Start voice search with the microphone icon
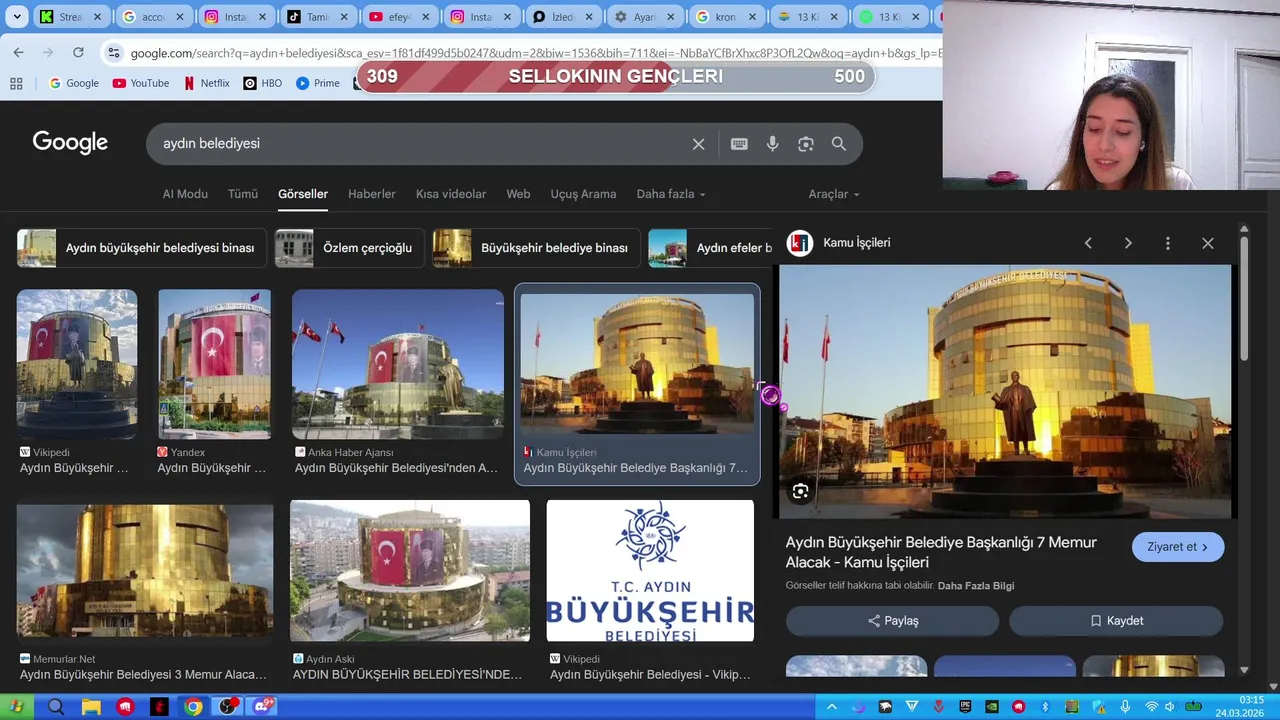Viewport: 1280px width, 720px height. tap(772, 144)
